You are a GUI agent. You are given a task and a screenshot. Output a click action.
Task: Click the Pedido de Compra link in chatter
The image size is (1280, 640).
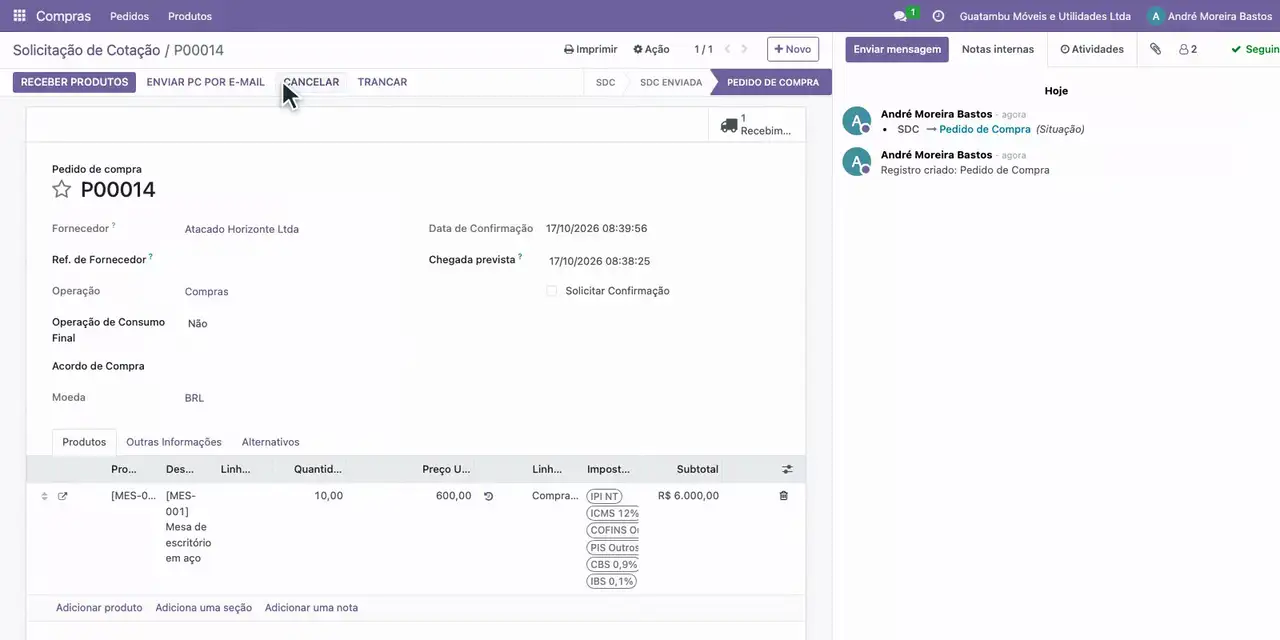985,129
